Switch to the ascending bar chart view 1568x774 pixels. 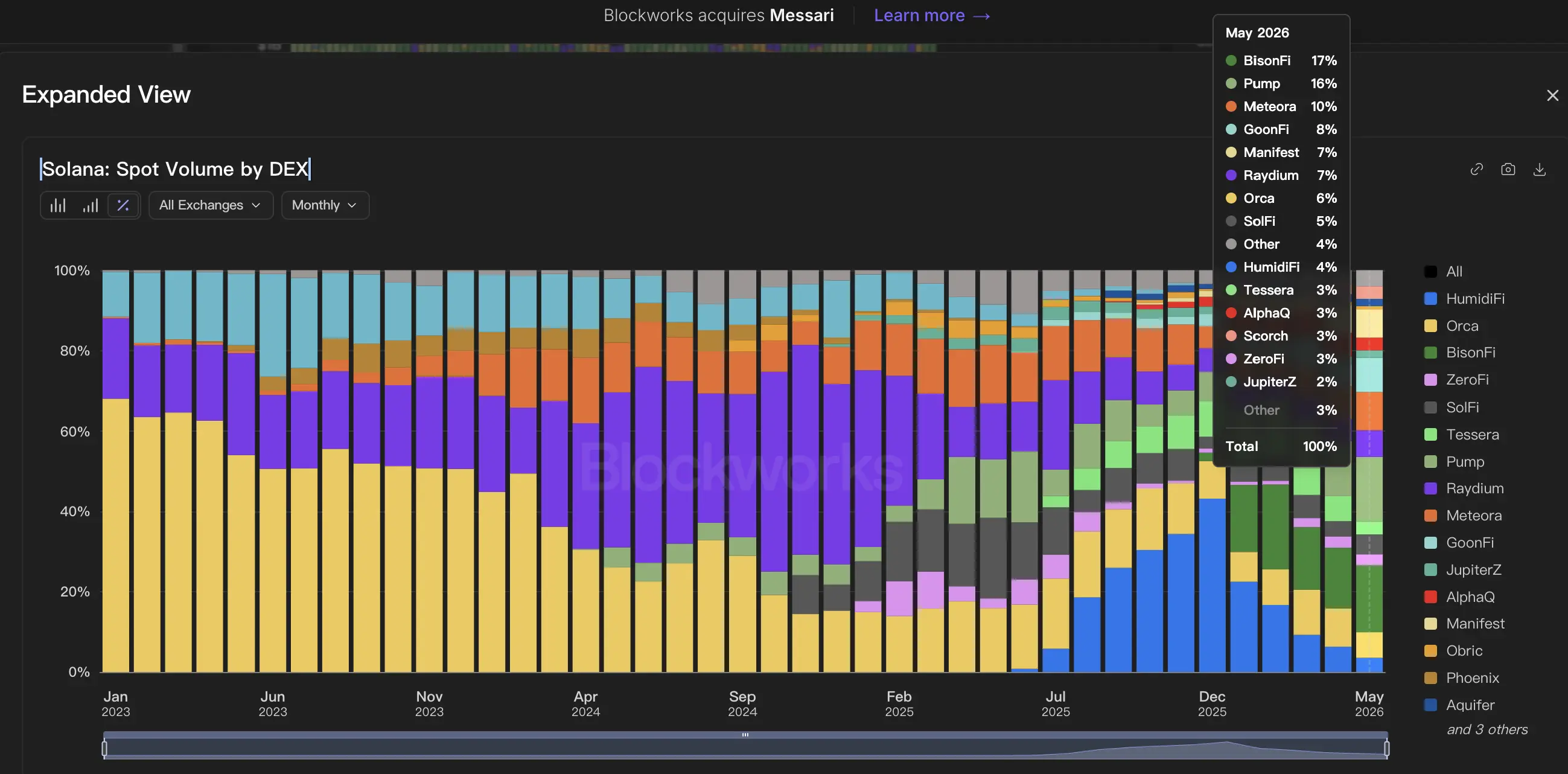click(x=91, y=205)
